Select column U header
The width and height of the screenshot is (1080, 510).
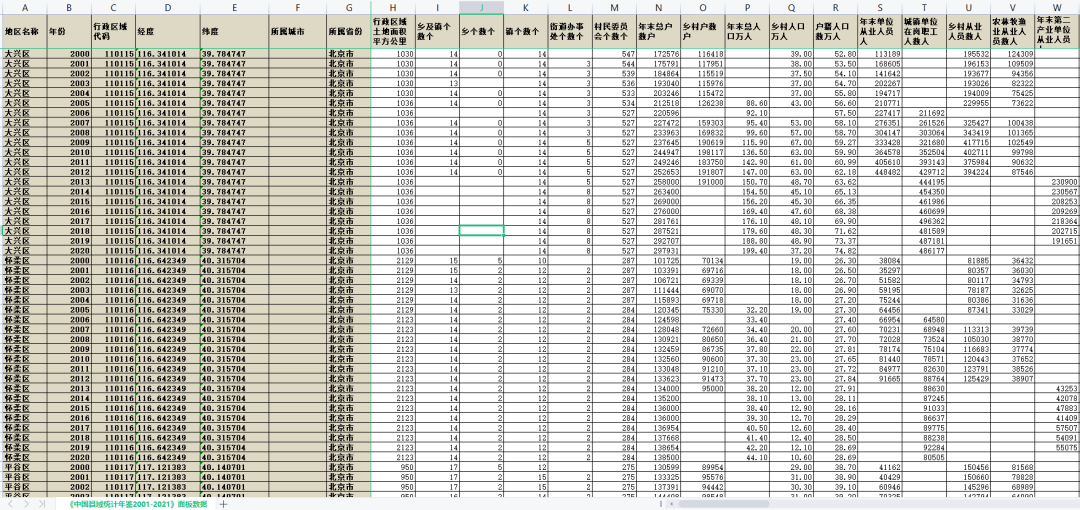coord(968,7)
